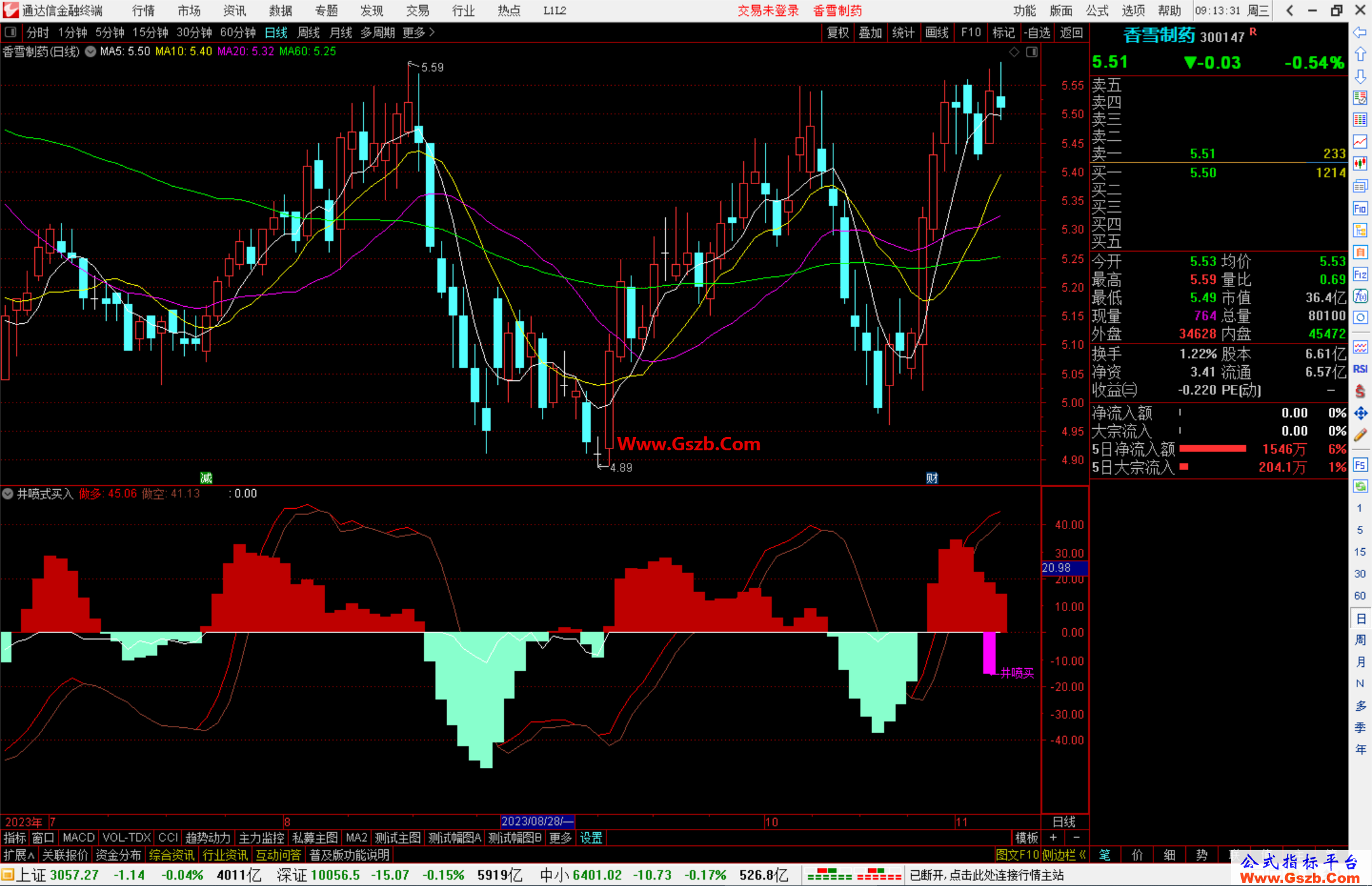Screen dimensions: 1372x886
Task: Switch to 日线 daily period
Action: click(276, 32)
